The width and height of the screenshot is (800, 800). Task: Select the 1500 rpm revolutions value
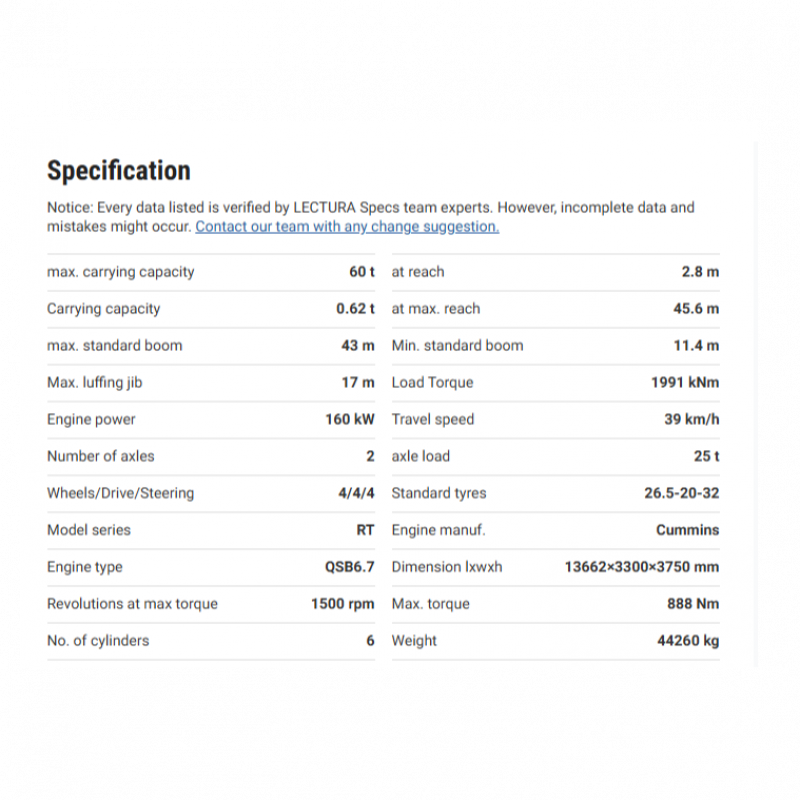(342, 605)
